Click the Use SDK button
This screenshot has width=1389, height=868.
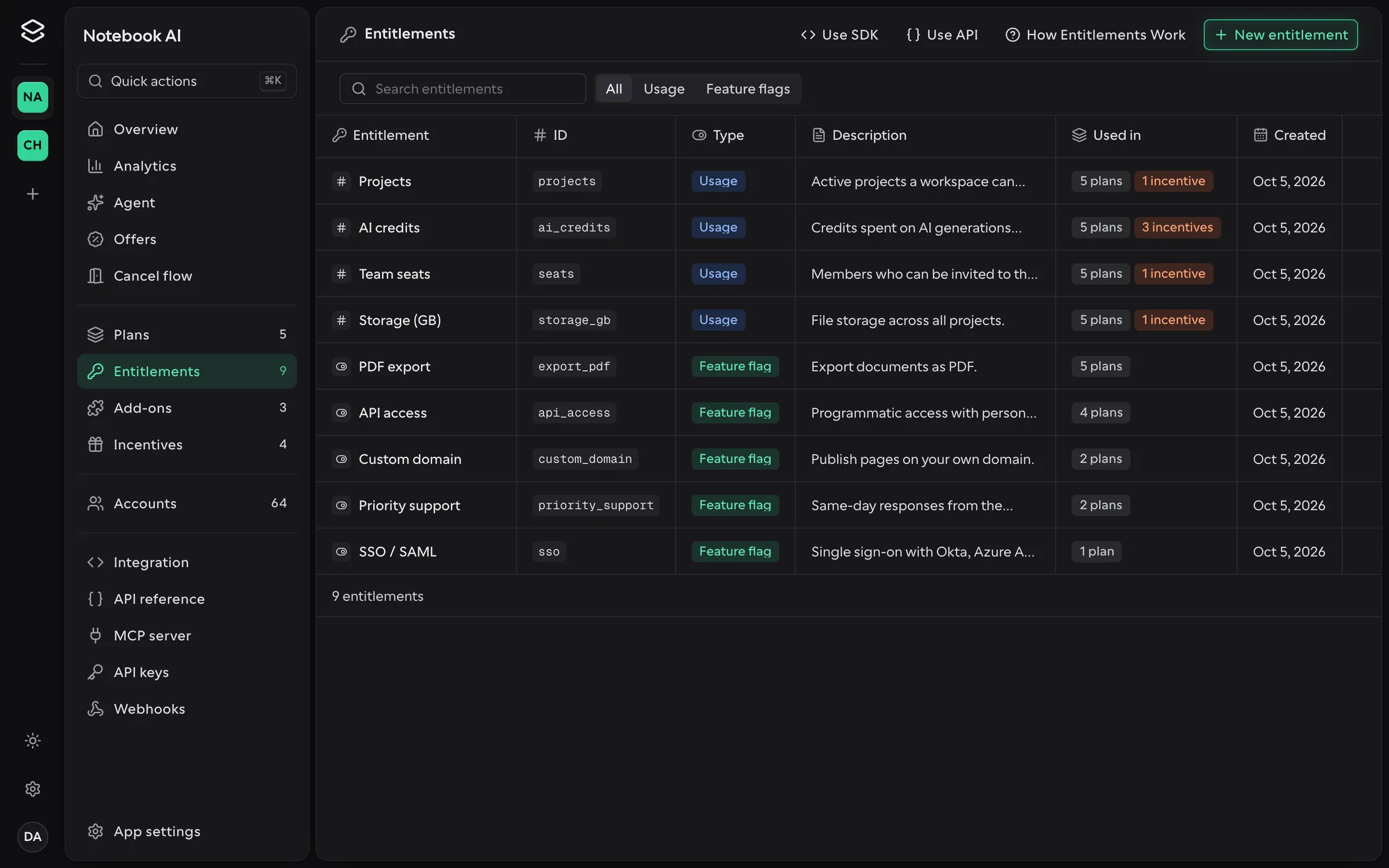(839, 35)
